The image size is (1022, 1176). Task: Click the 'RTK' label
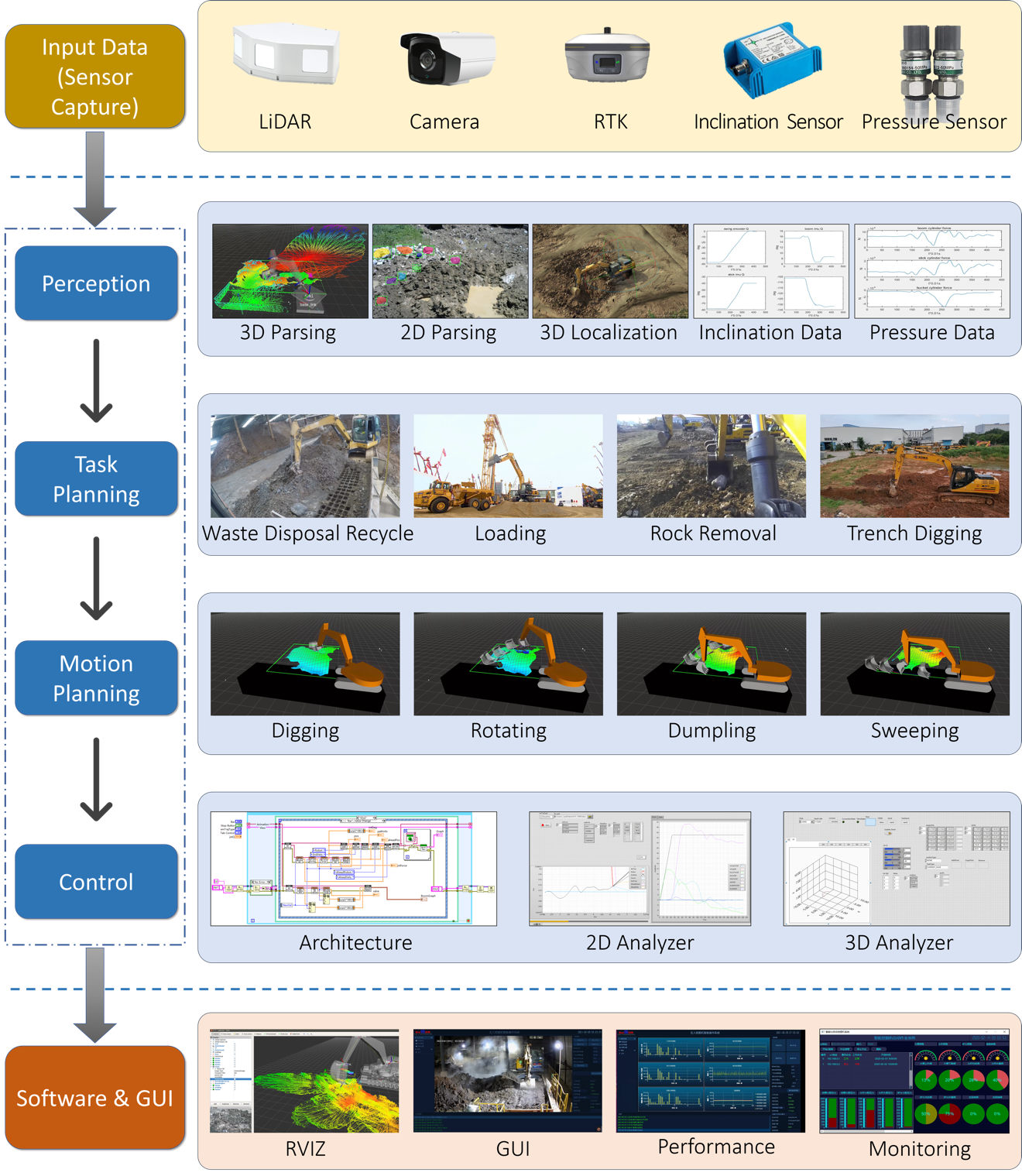pos(611,122)
